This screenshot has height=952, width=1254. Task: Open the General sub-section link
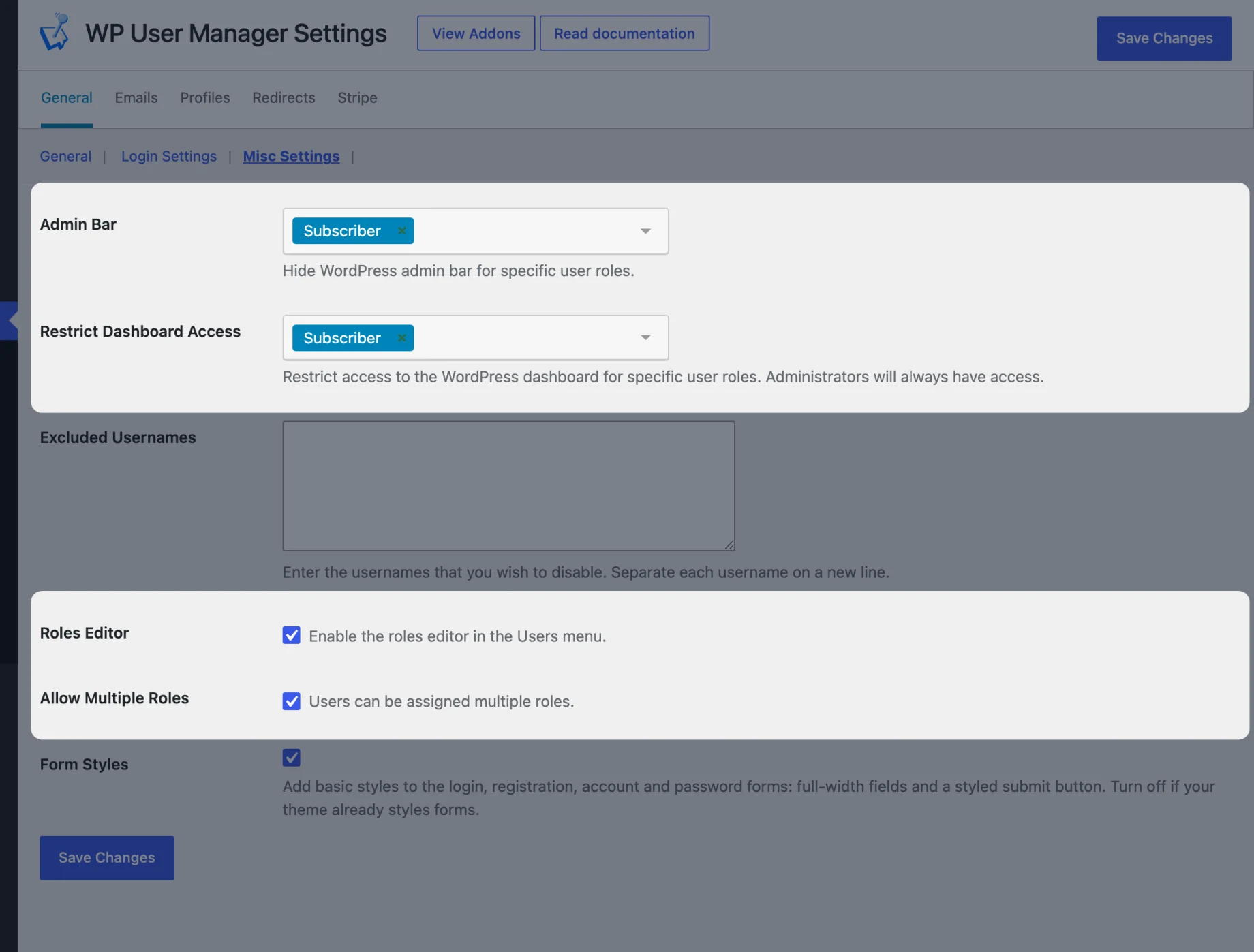pos(65,156)
